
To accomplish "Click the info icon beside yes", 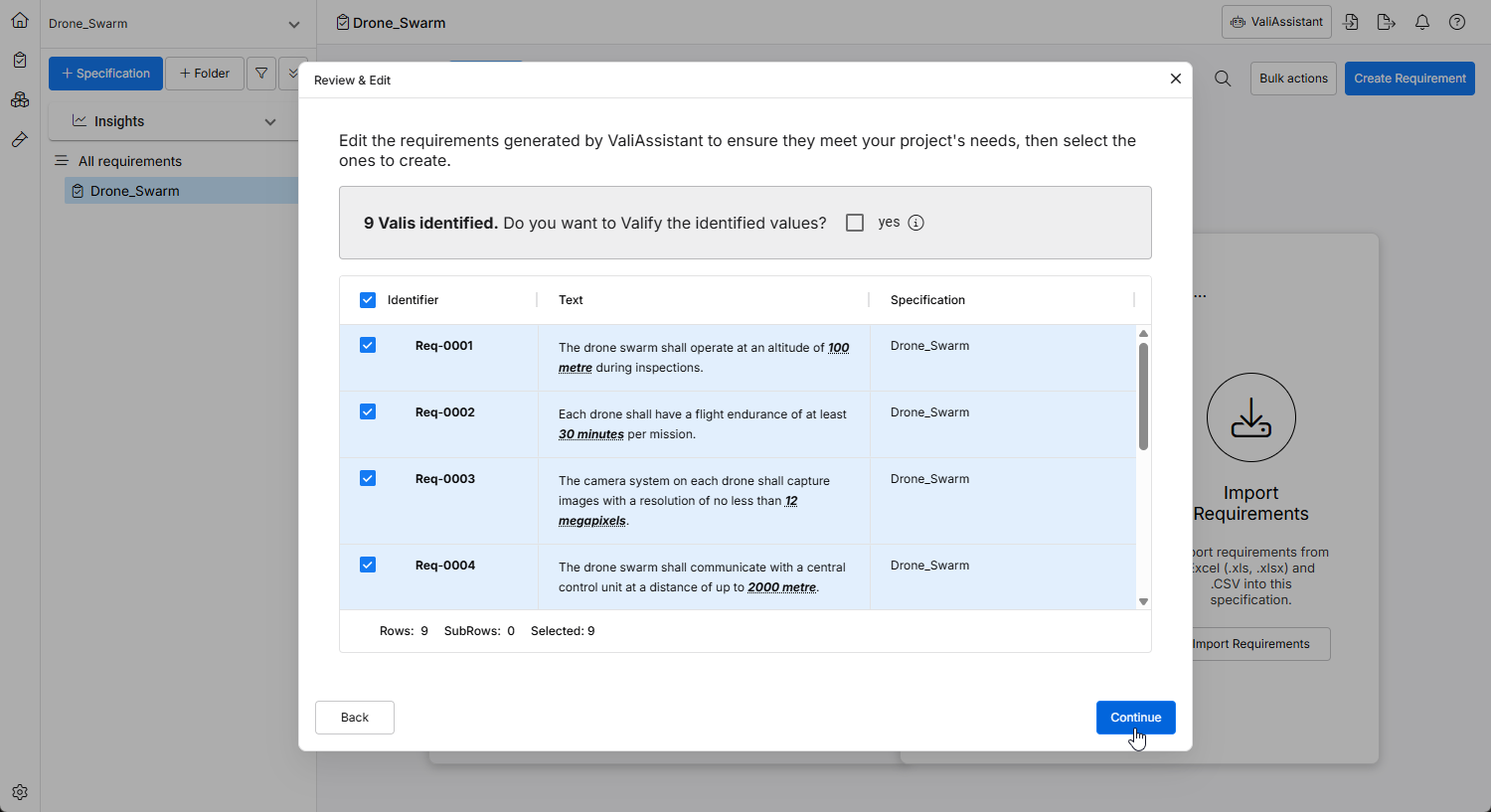I will coord(916,223).
